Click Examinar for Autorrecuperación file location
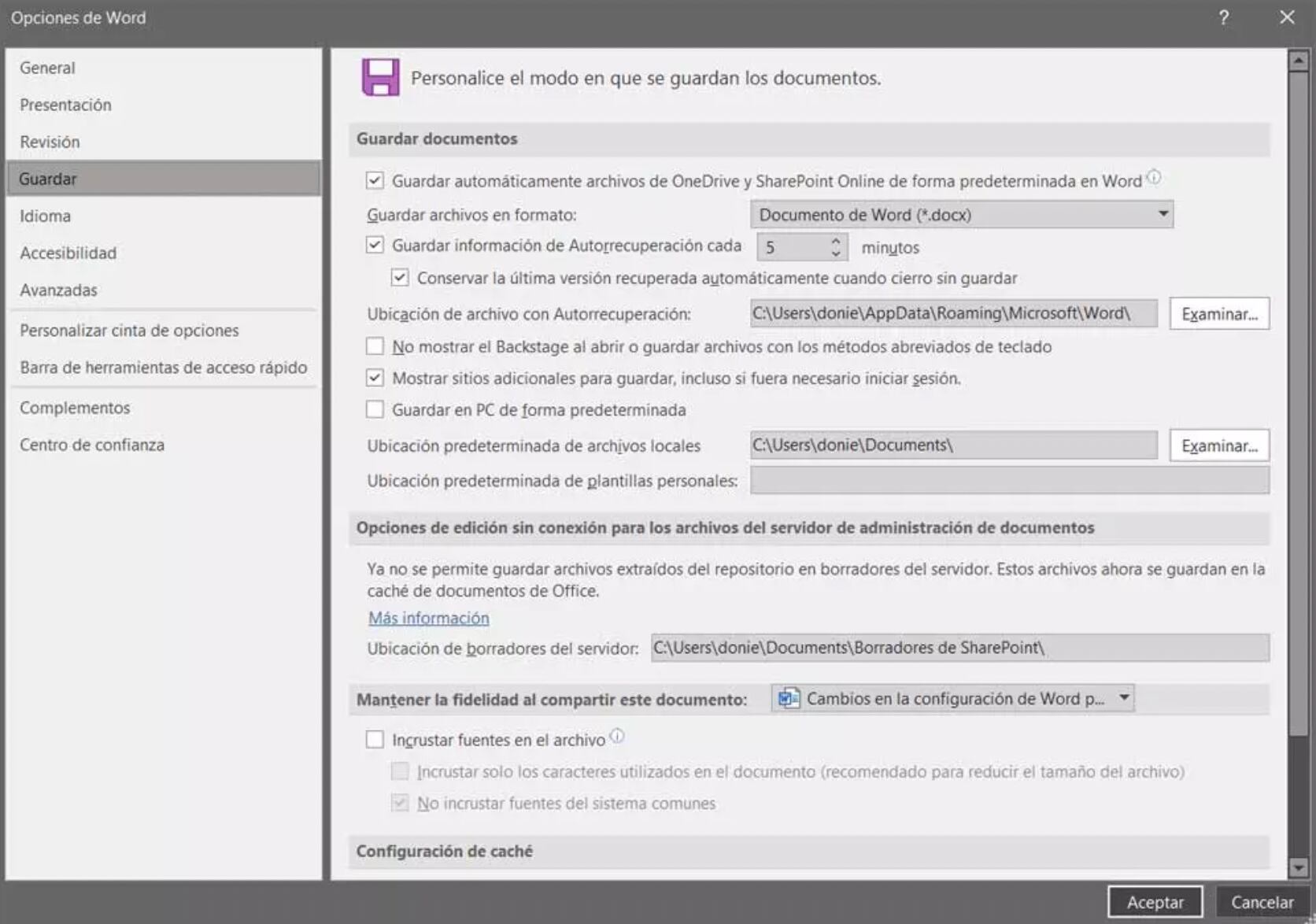This screenshot has height=924, width=1316. coord(1218,314)
